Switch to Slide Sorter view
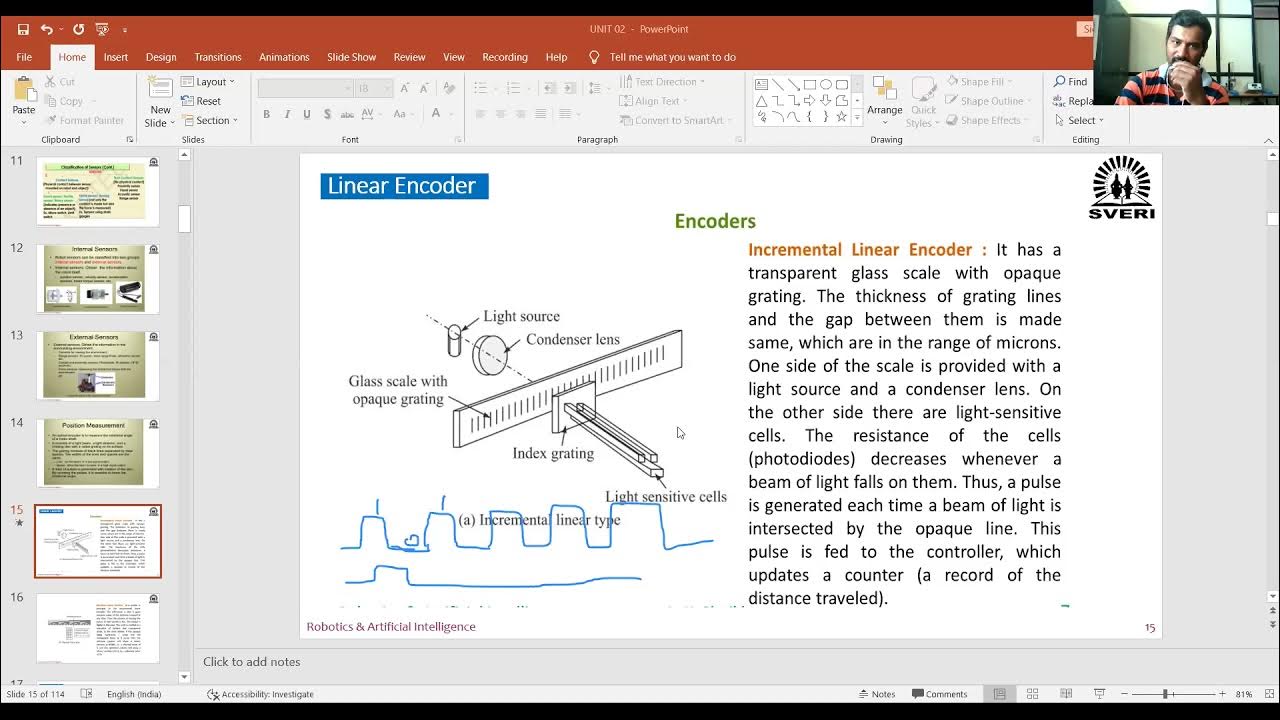The height and width of the screenshot is (720, 1280). pos(1033,694)
